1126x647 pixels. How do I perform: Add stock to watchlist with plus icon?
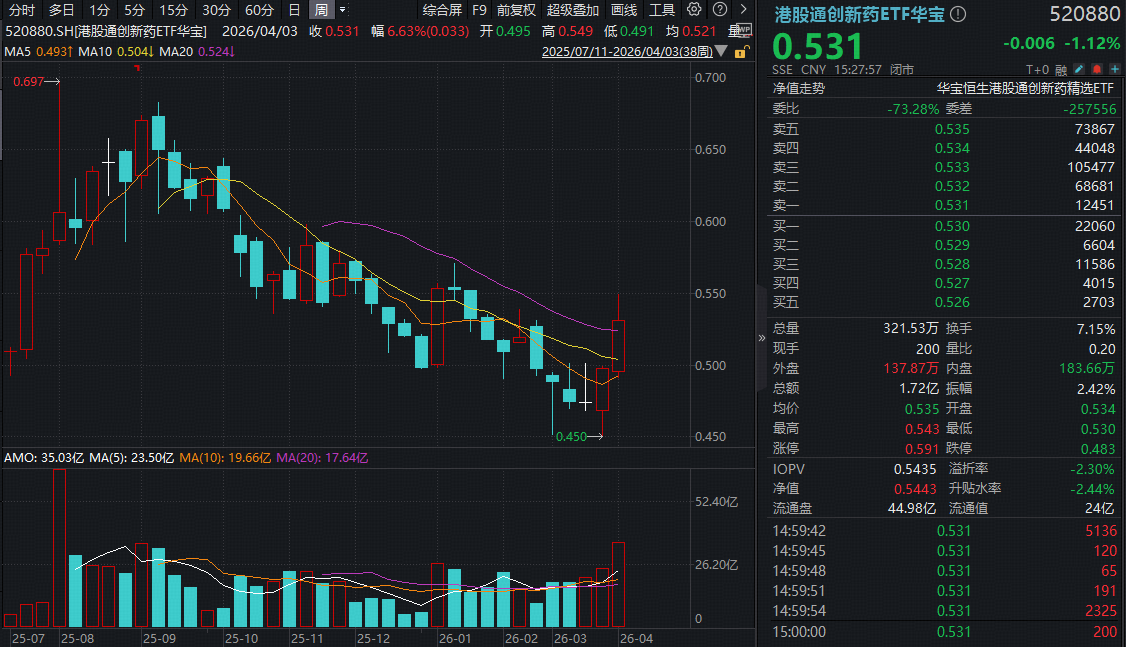tap(1114, 70)
